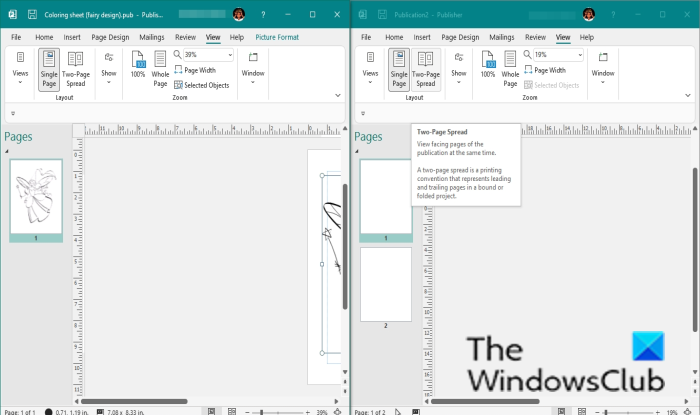700x415 pixels.
Task: Click Whole Page icon in the Coloring sheet window
Action: tap(160, 67)
